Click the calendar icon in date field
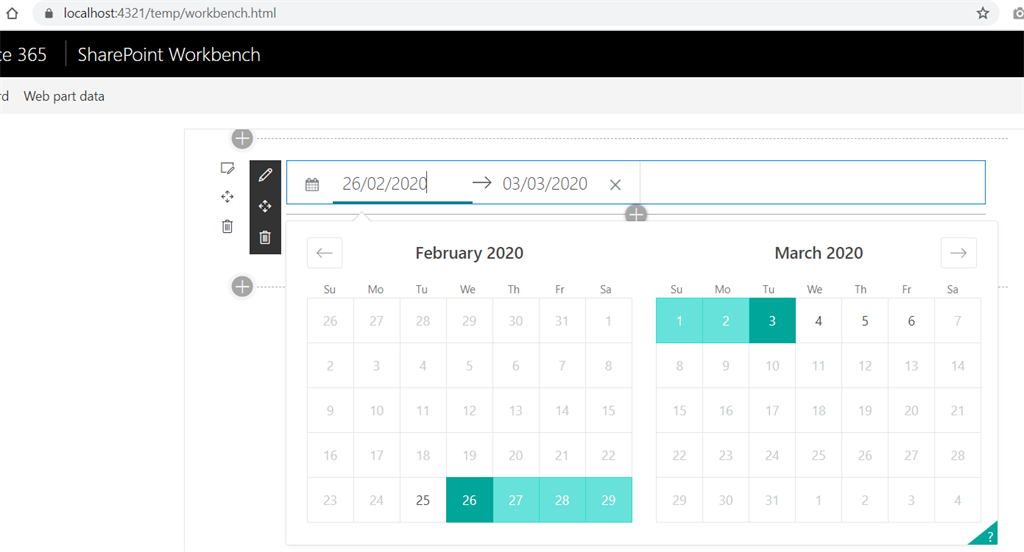 click(312, 185)
